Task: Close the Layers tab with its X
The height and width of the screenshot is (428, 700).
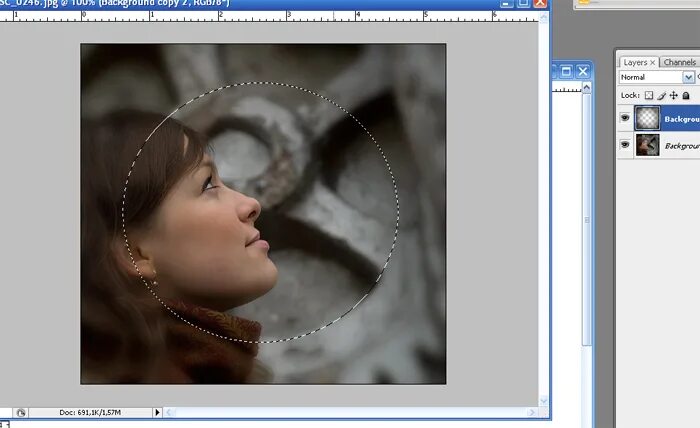Action: click(x=652, y=63)
